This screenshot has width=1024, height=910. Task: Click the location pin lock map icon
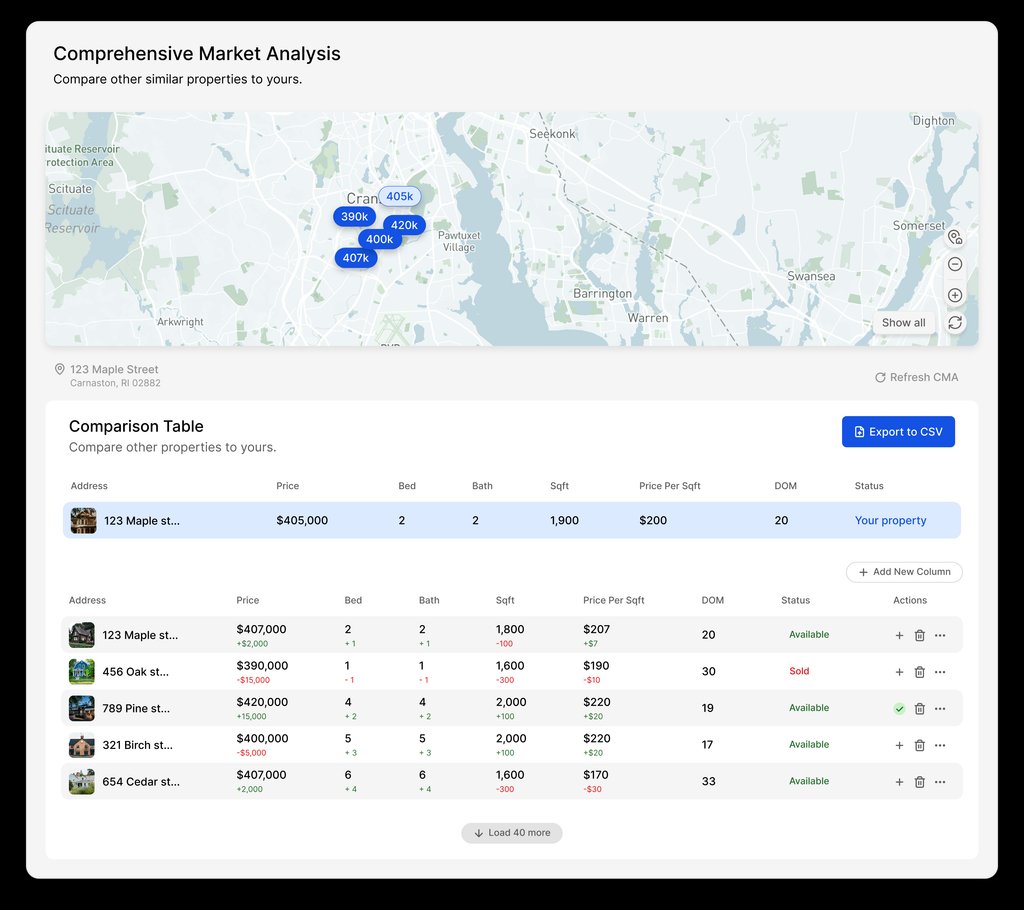click(x=955, y=237)
